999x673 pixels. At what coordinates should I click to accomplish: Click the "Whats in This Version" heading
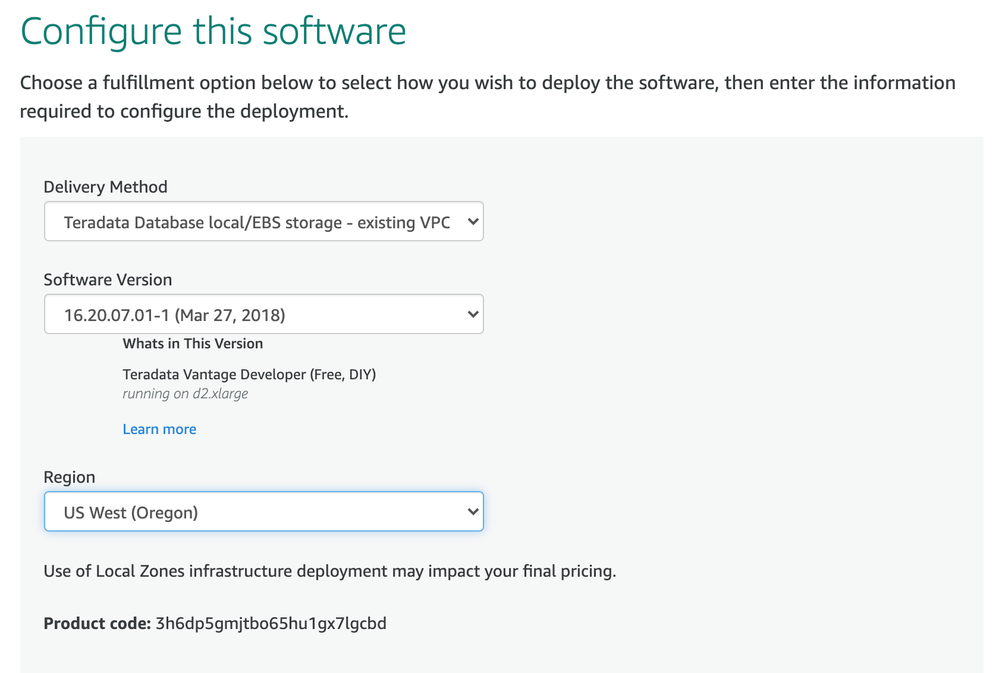point(193,344)
